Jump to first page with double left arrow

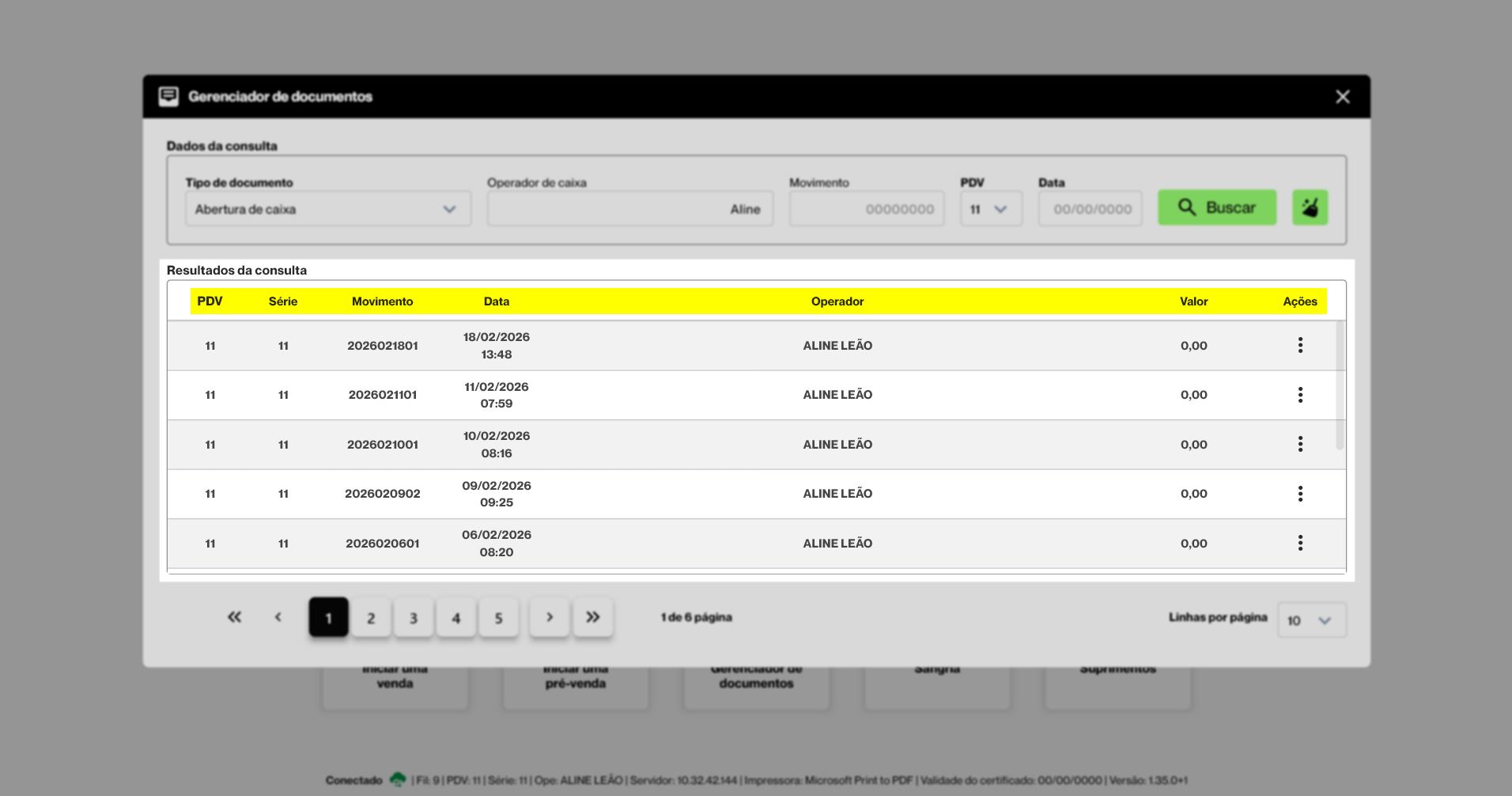click(x=234, y=617)
